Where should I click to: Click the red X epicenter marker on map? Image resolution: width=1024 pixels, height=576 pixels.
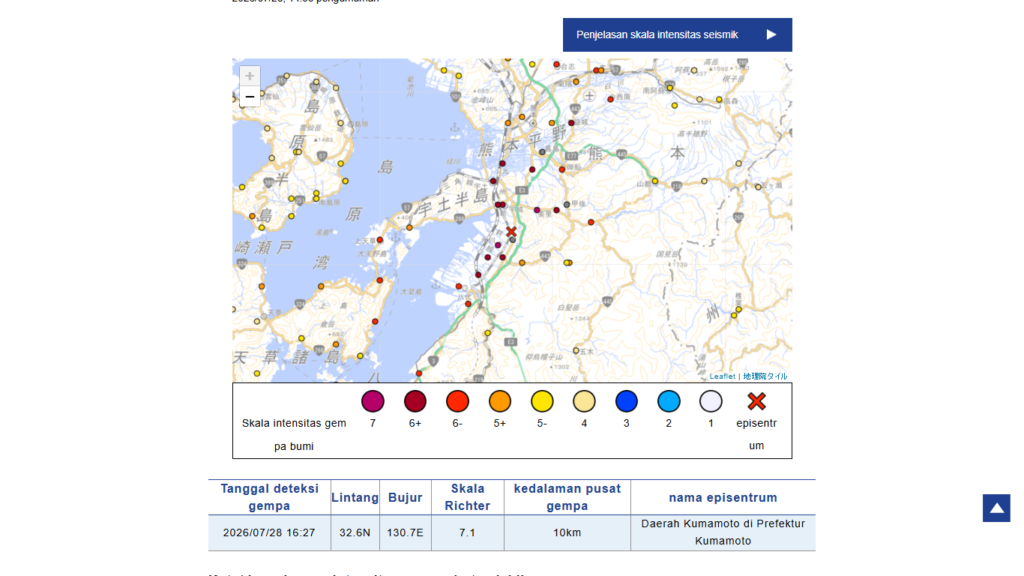(511, 232)
